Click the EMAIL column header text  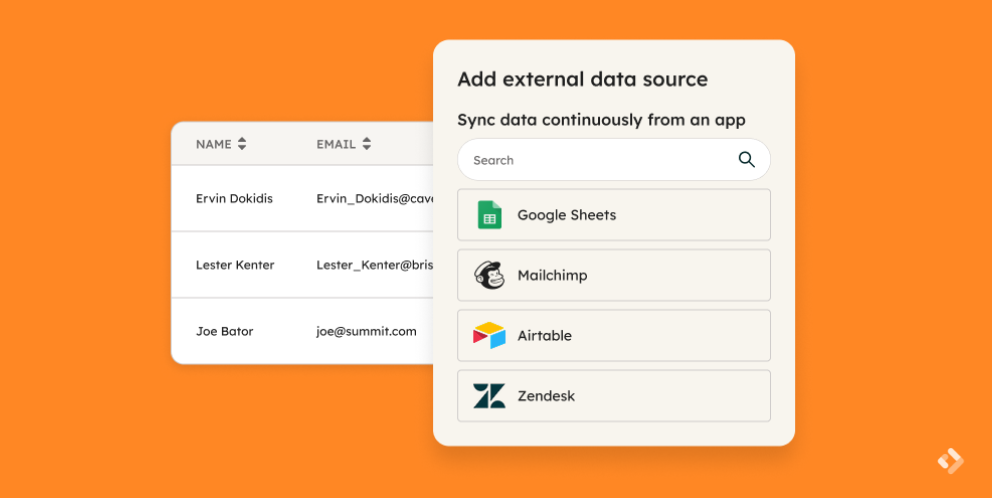[335, 144]
